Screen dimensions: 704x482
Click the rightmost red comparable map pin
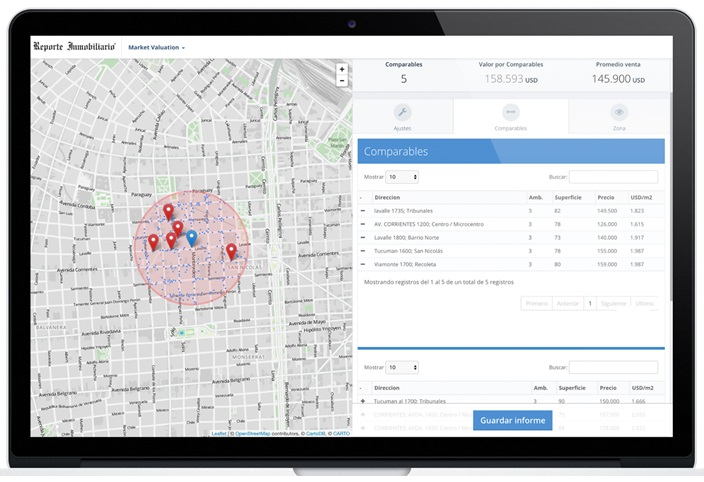pos(231,250)
